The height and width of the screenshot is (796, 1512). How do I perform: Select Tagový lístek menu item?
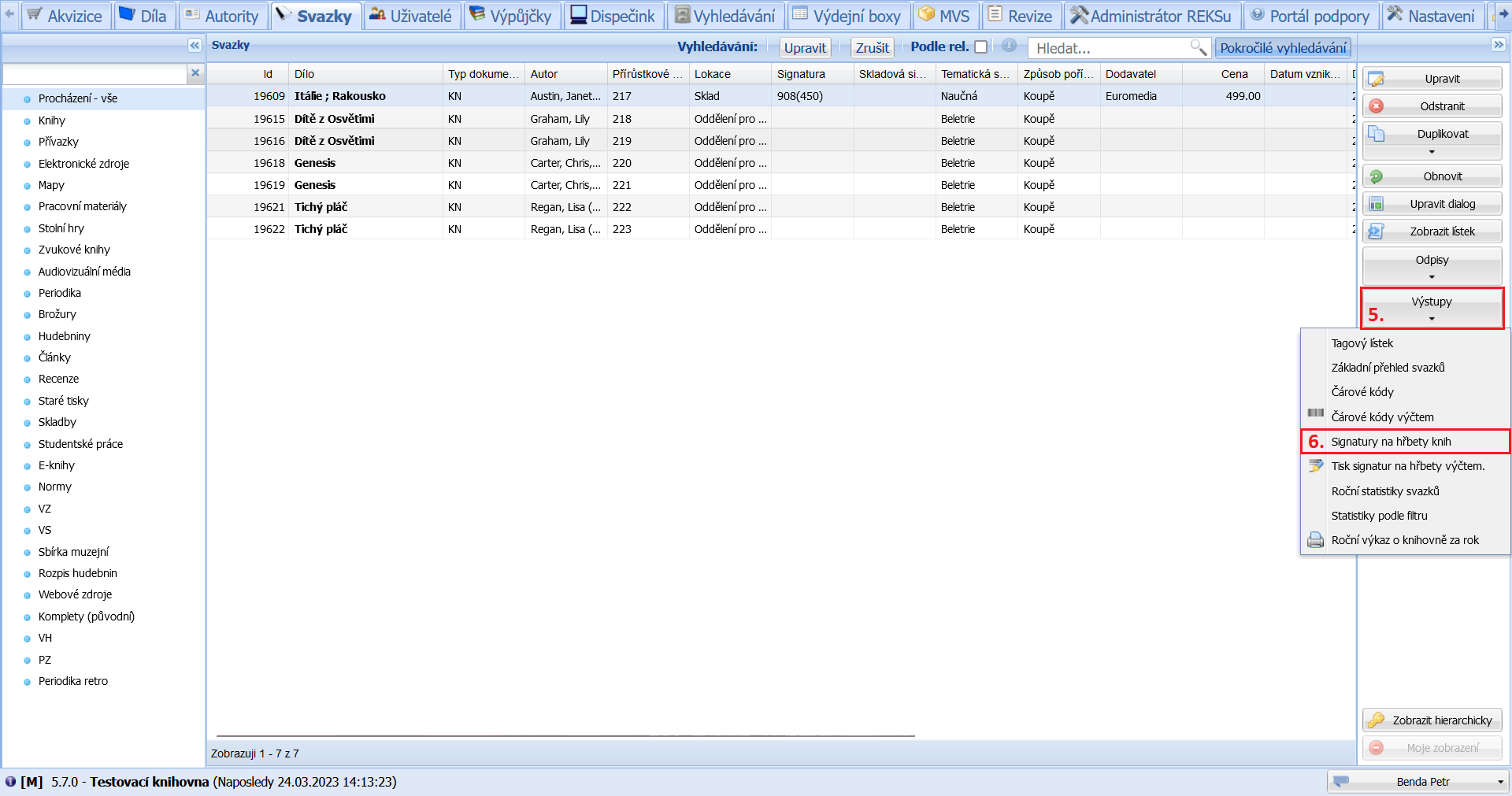tap(1406, 343)
